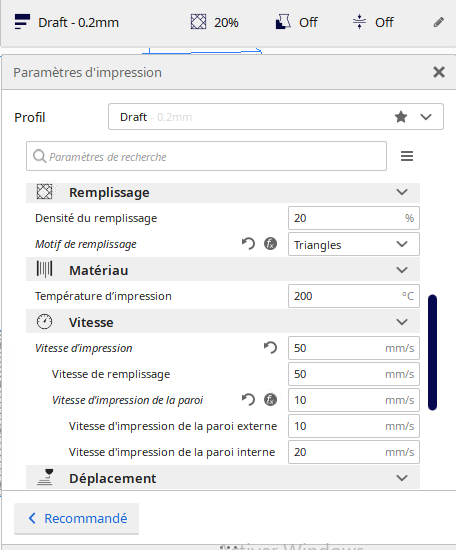
Task: Click the star icon in Profil field
Action: (x=401, y=117)
